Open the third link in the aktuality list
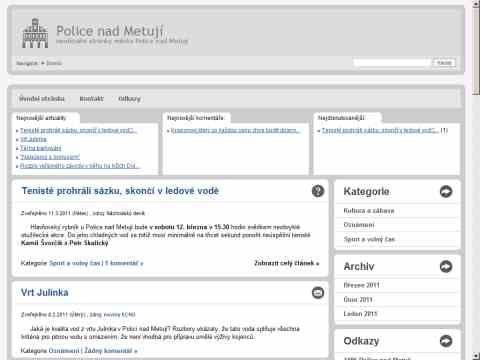Screen dimensions: 480x360 click(41, 148)
